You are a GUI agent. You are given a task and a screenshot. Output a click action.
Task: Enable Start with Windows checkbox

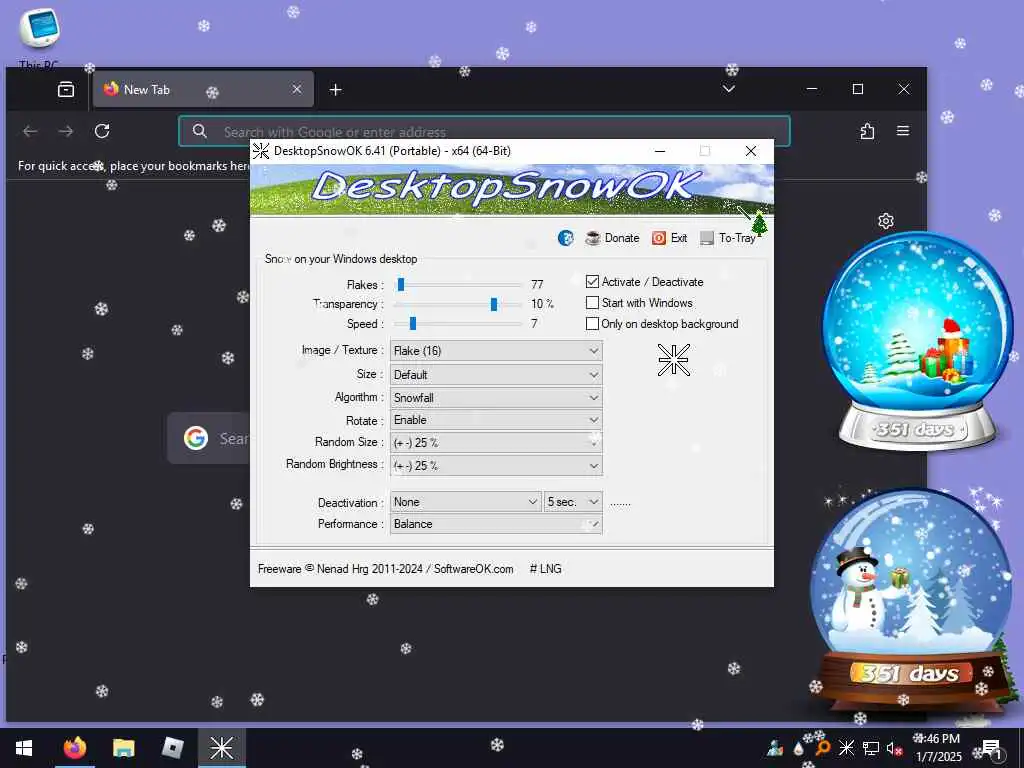coord(592,302)
